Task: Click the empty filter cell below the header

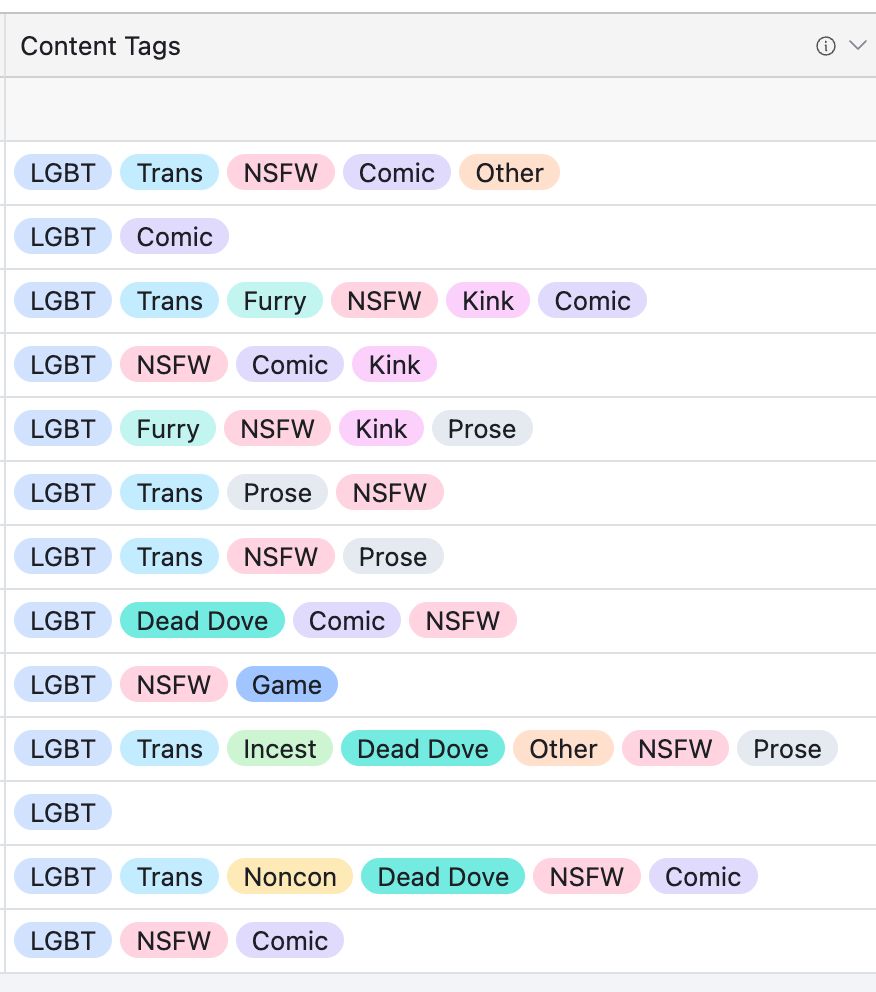Action: tap(440, 109)
